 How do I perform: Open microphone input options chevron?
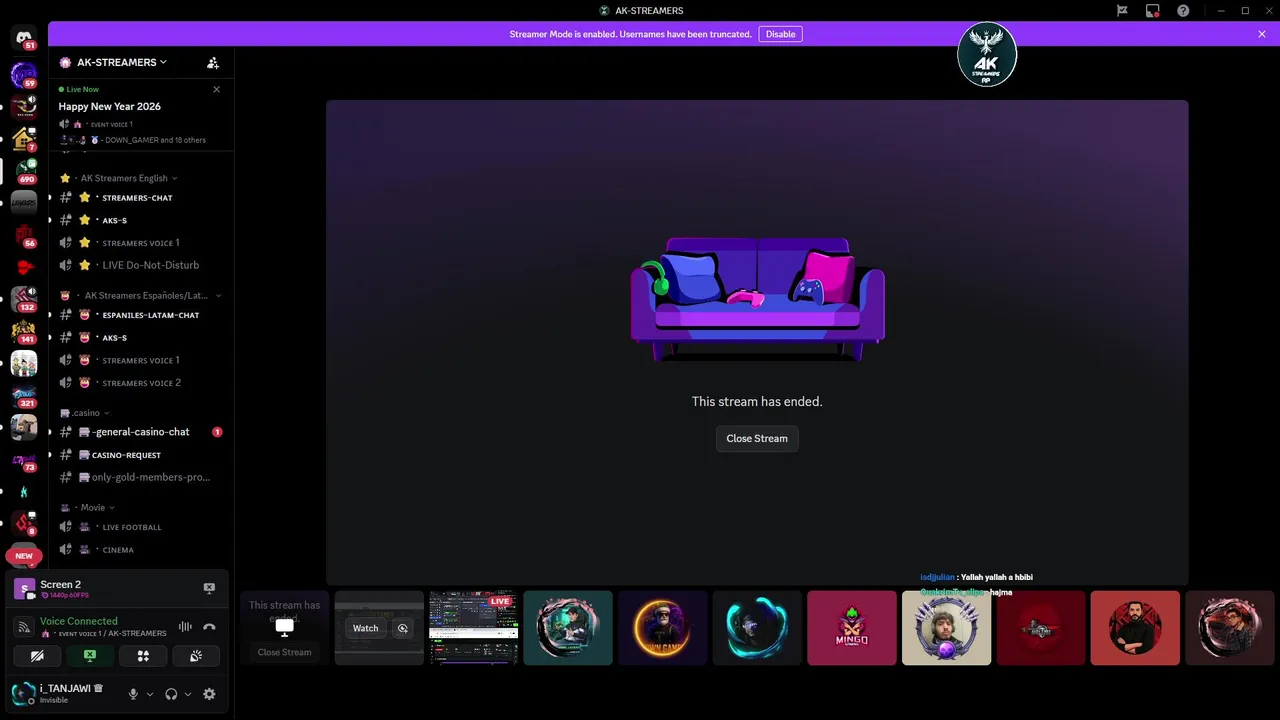[x=150, y=694]
